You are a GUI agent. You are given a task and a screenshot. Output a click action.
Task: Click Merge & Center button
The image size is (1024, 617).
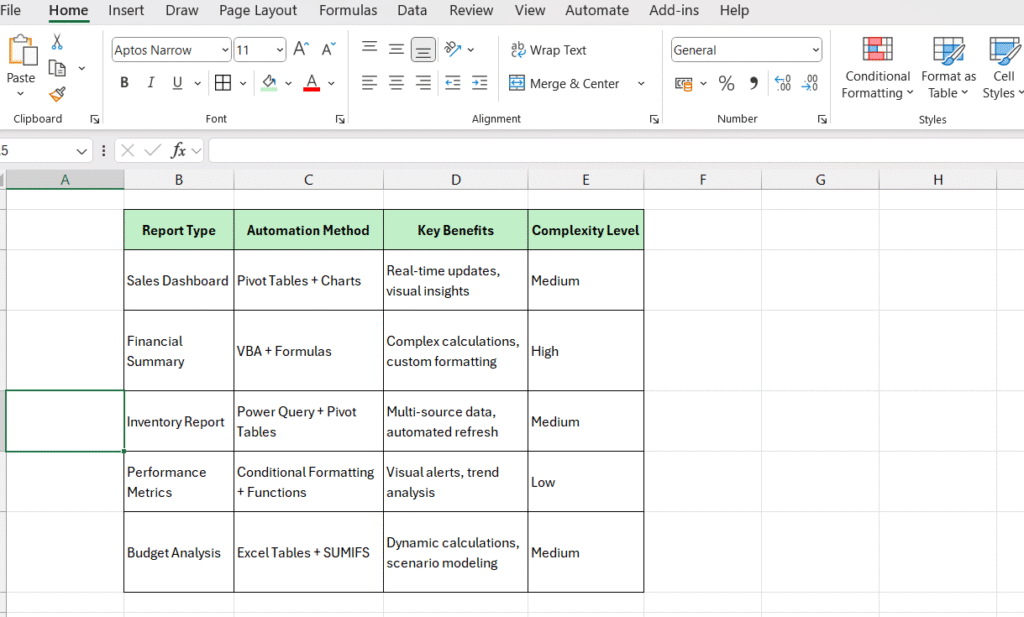pos(564,84)
